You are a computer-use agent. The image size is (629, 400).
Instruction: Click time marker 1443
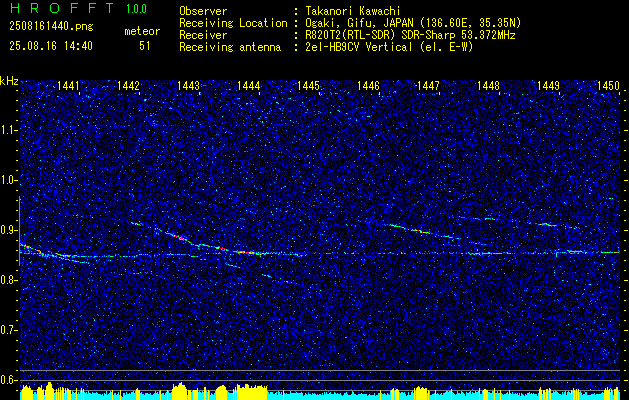click(189, 85)
